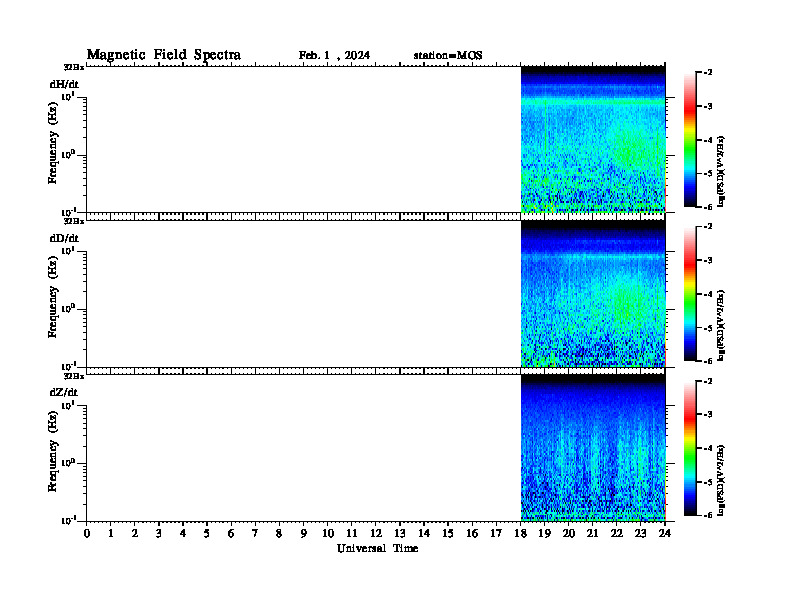
Task: Click the 'Magnetic Field Spectra' title
Action: tap(164, 55)
